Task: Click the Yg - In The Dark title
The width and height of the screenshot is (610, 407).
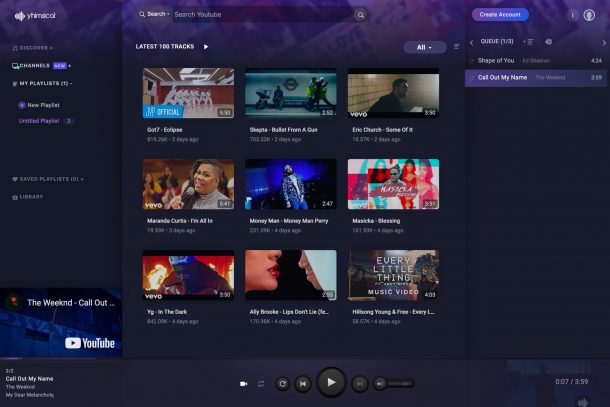Action: click(167, 312)
